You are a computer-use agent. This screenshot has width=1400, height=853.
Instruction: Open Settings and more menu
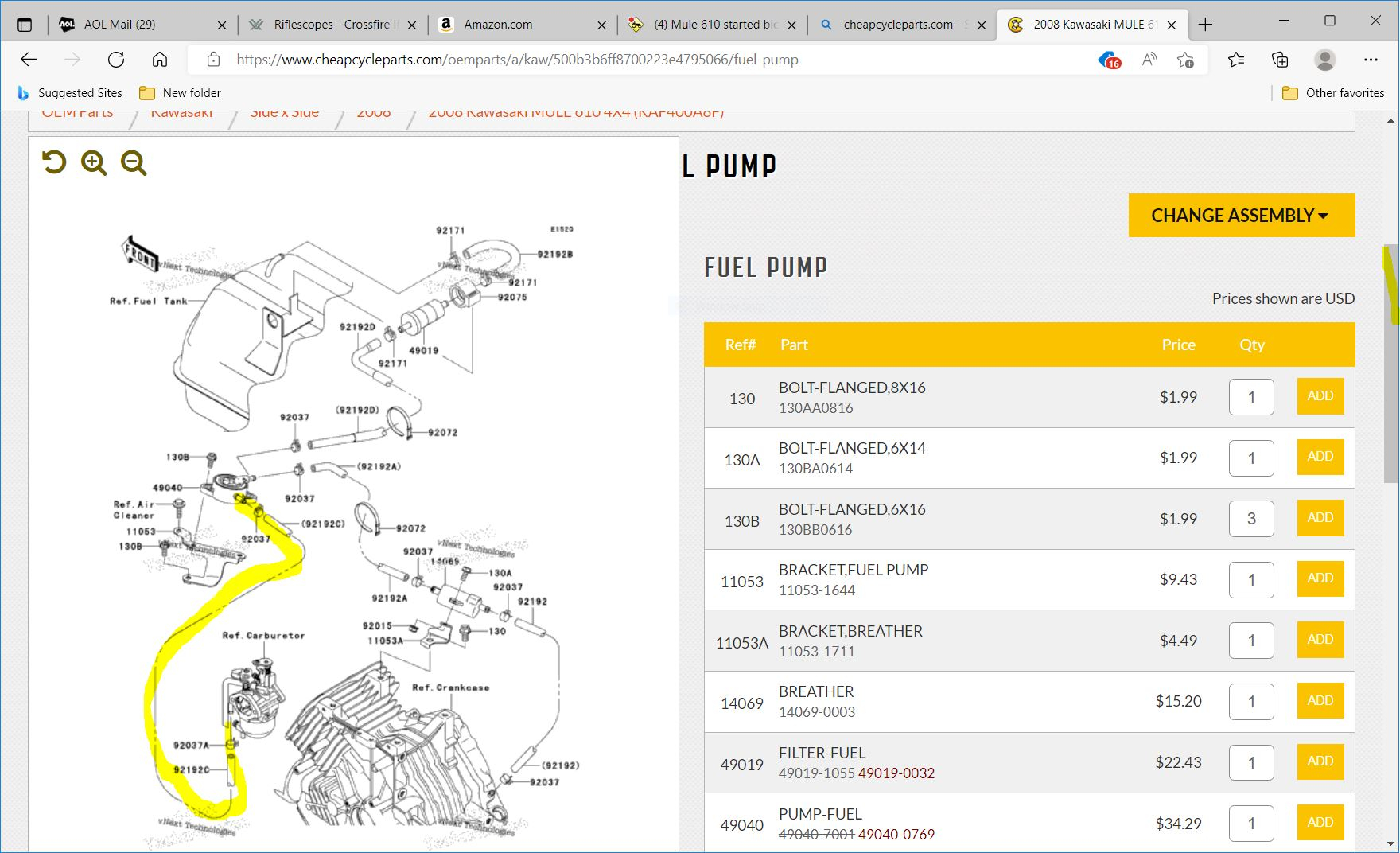pyautogui.click(x=1371, y=60)
